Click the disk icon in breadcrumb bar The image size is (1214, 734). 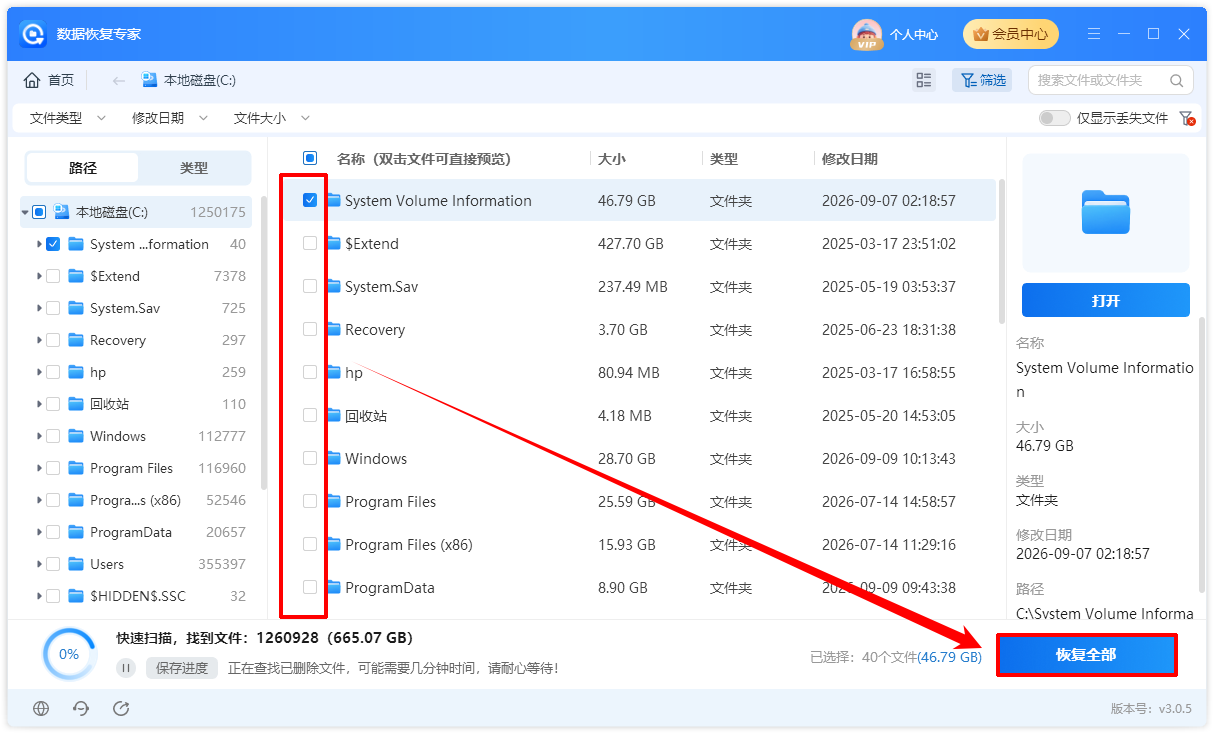(150, 80)
